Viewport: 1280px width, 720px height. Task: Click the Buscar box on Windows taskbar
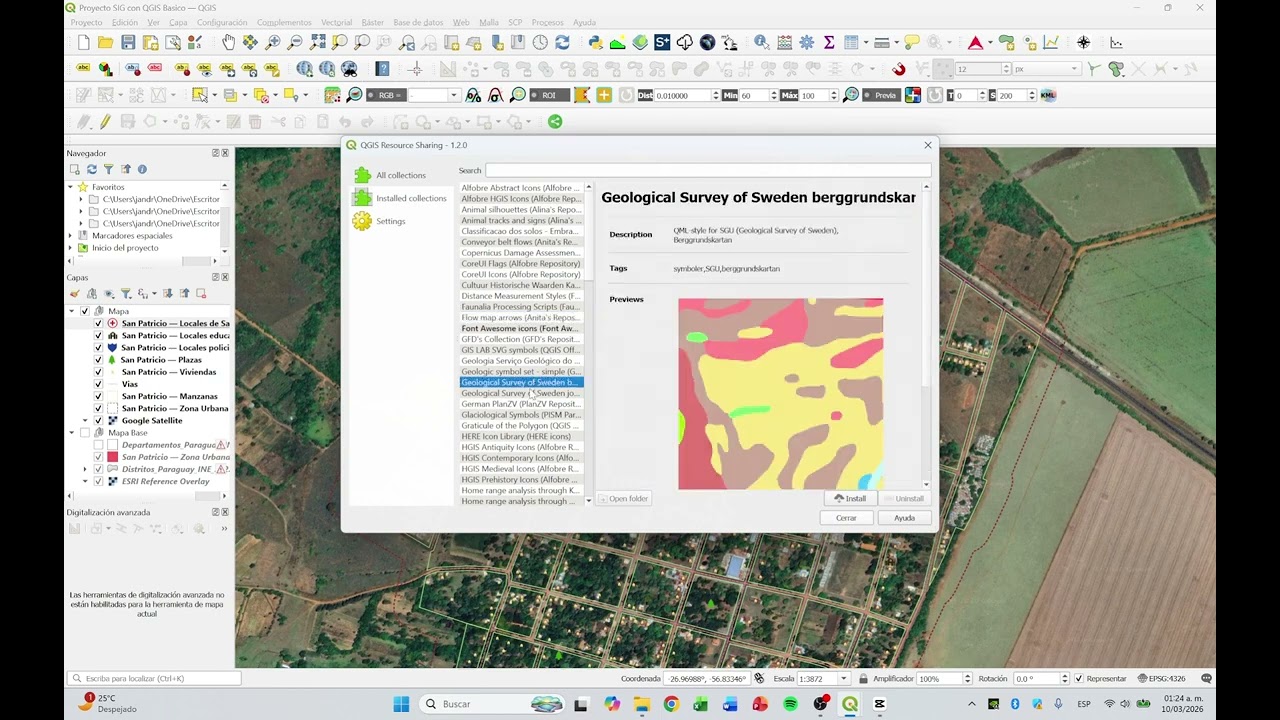[492, 704]
